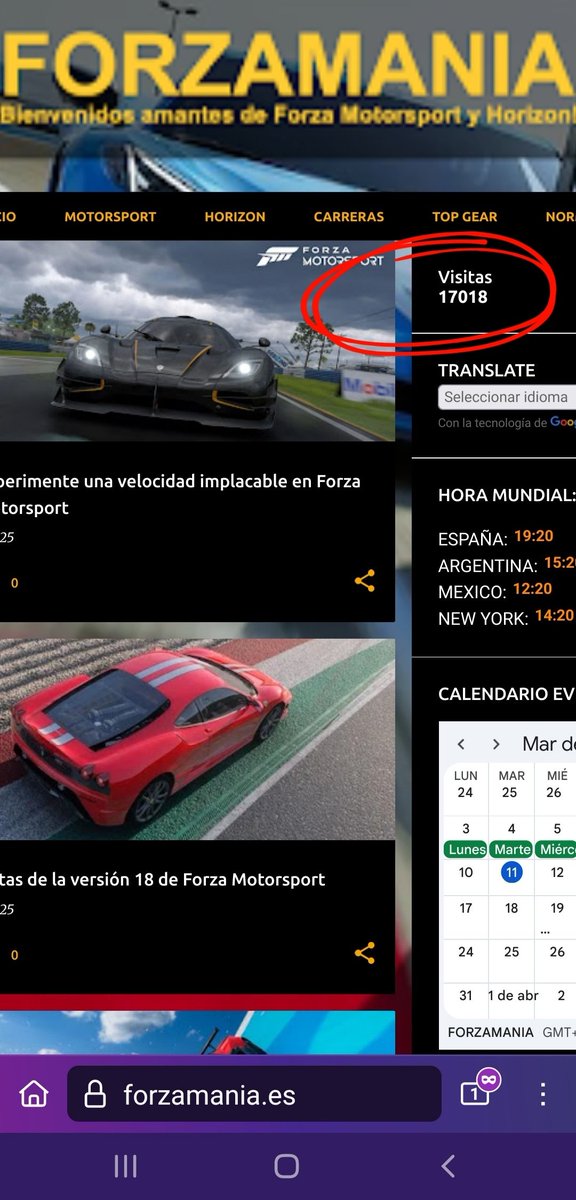The height and width of the screenshot is (1200, 576).
Task: Open the Seleccionar idioma dropdown
Action: (507, 397)
